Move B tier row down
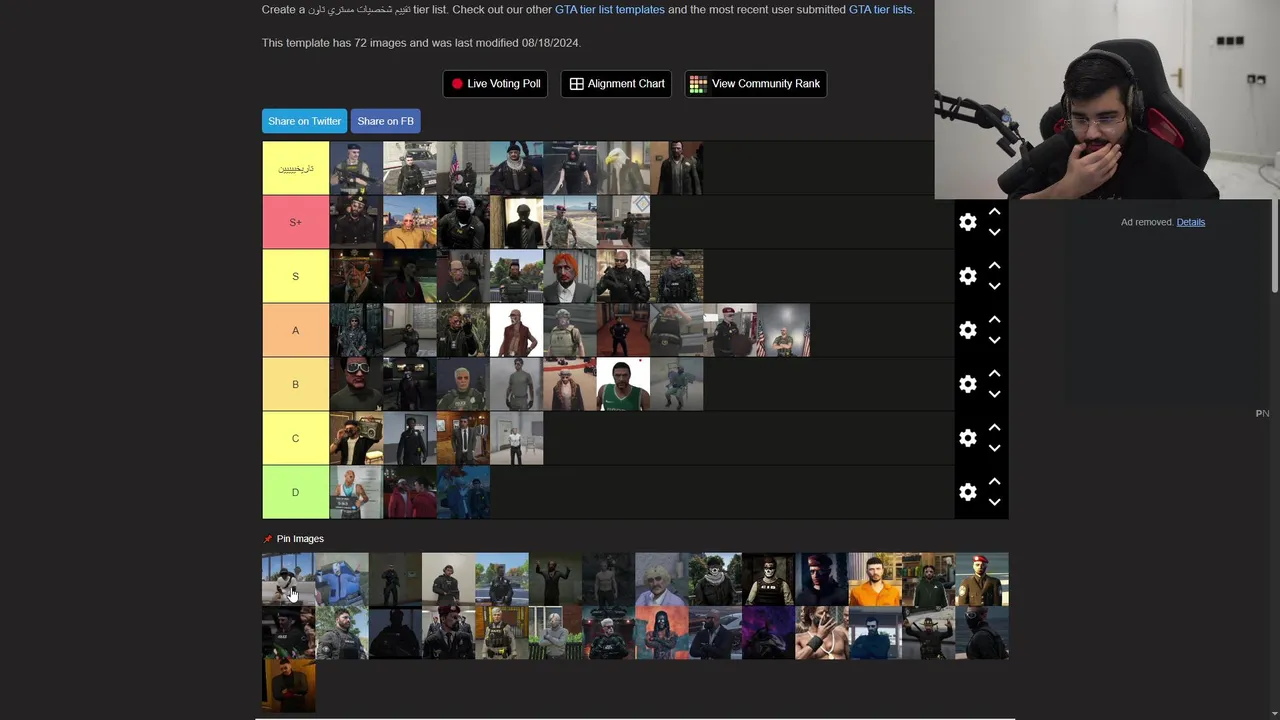Viewport: 1280px width, 720px height. tap(994, 394)
